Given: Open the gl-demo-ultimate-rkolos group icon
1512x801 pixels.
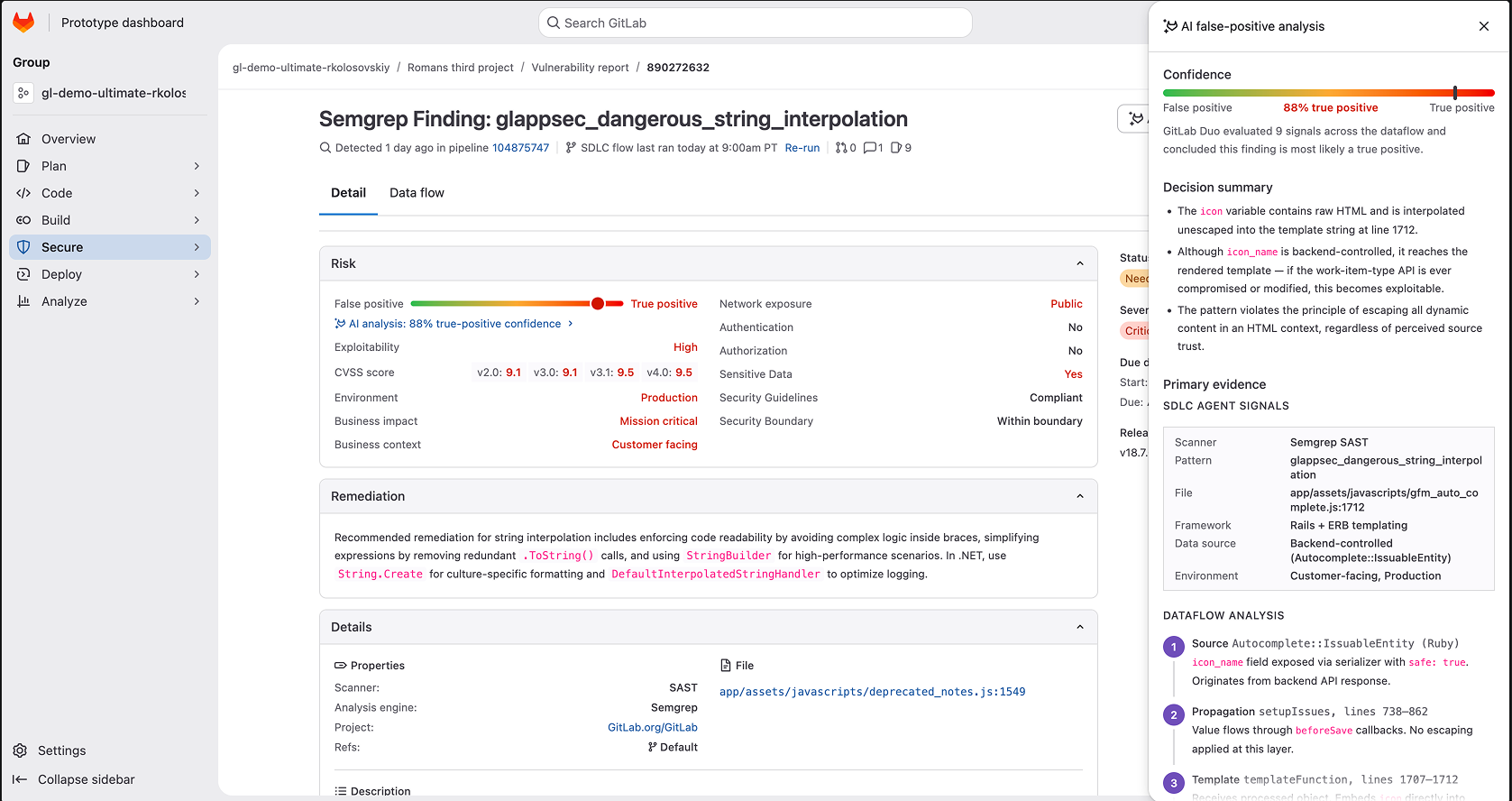Looking at the screenshot, I should pos(23,93).
